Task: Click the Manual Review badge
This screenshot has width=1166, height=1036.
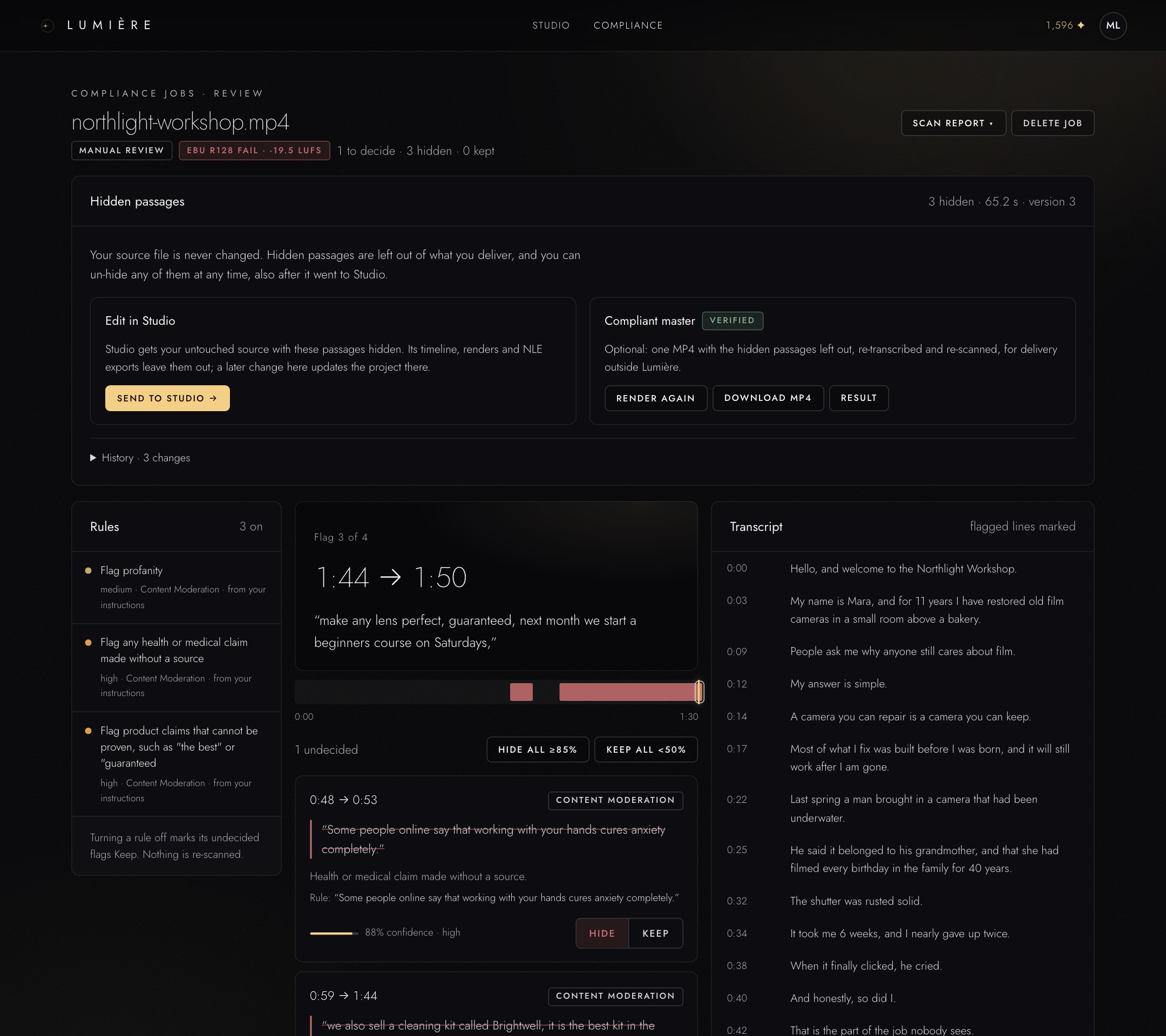Action: (121, 151)
